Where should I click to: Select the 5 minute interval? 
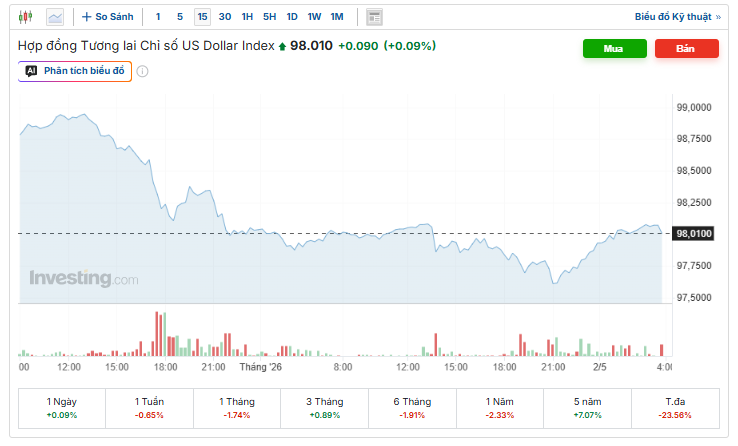[x=180, y=17]
